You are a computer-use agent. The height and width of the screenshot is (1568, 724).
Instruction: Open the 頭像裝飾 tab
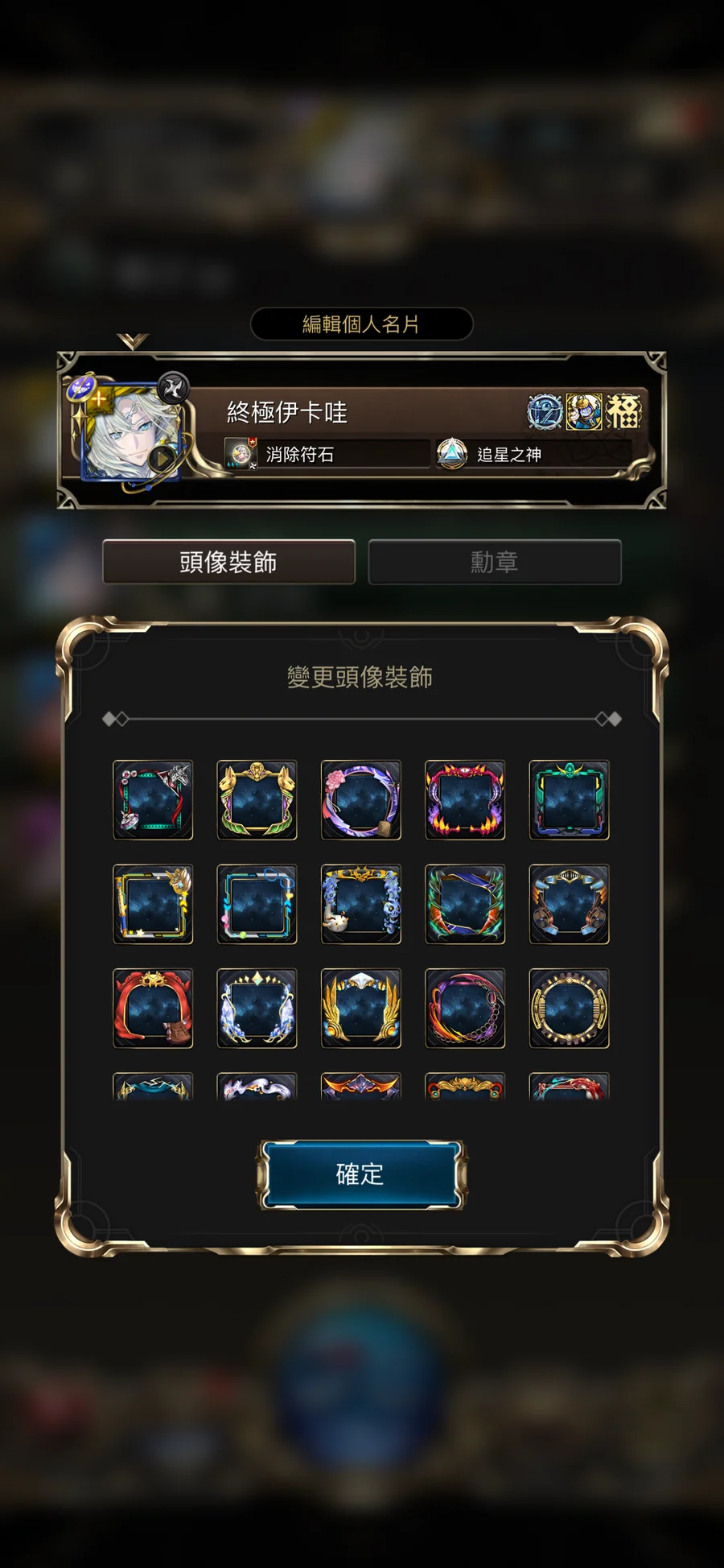click(x=228, y=562)
